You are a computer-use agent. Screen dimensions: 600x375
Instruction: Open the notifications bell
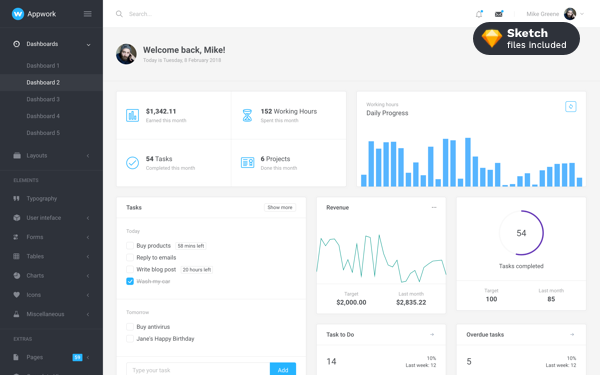click(479, 14)
